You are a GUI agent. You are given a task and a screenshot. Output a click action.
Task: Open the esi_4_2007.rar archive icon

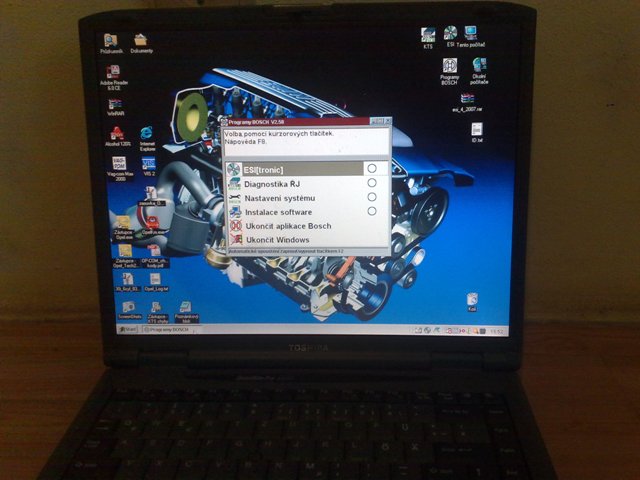click(x=467, y=99)
